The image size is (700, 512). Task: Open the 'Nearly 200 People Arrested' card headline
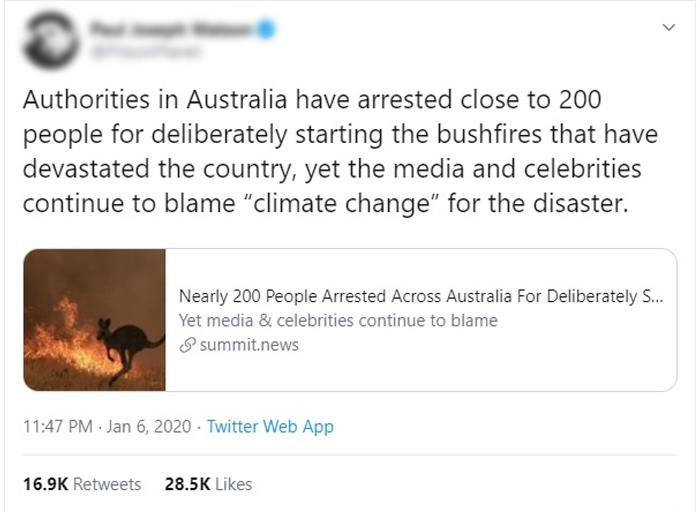coord(421,296)
